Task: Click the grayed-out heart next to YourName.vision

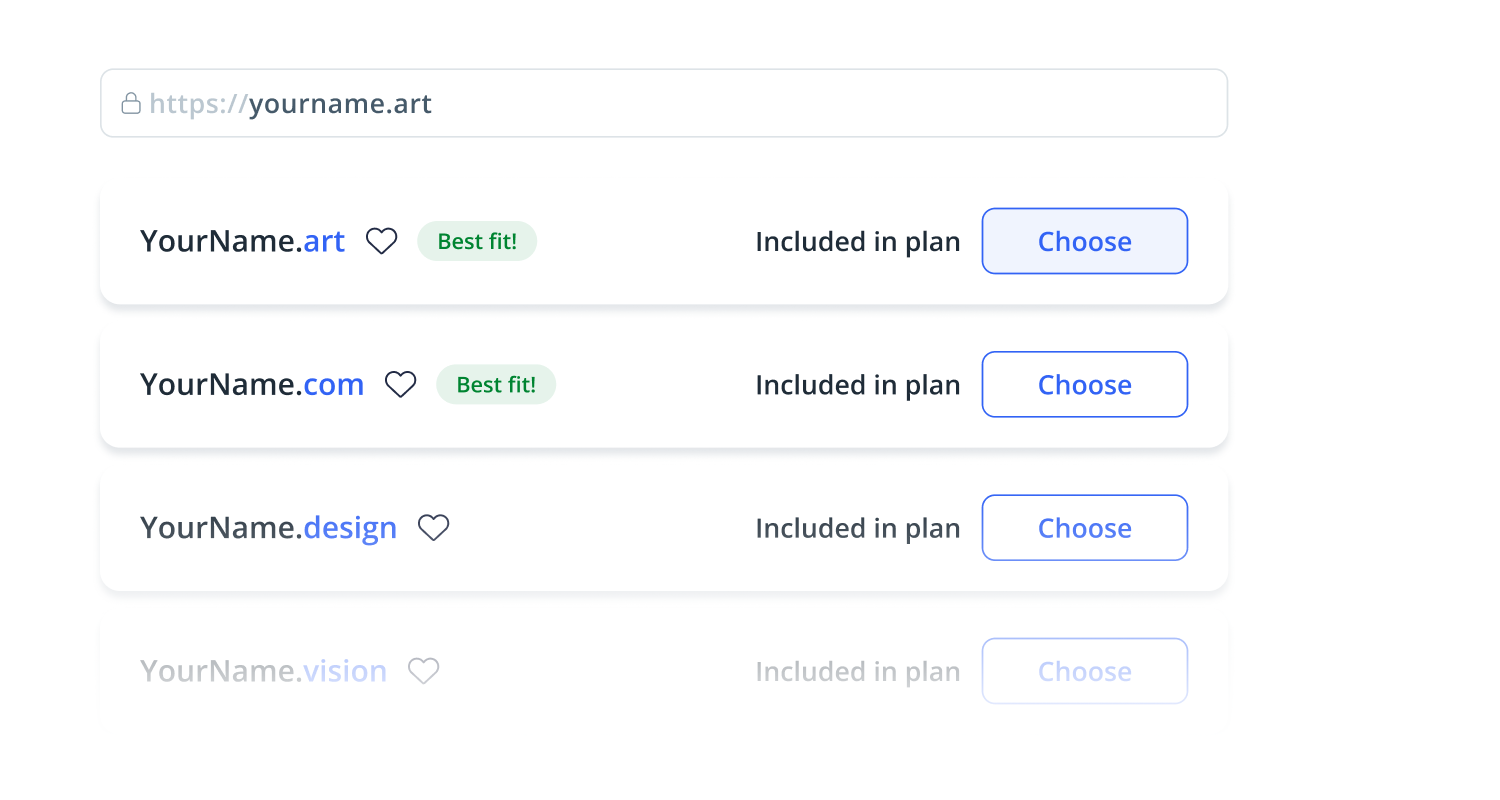Action: click(423, 671)
